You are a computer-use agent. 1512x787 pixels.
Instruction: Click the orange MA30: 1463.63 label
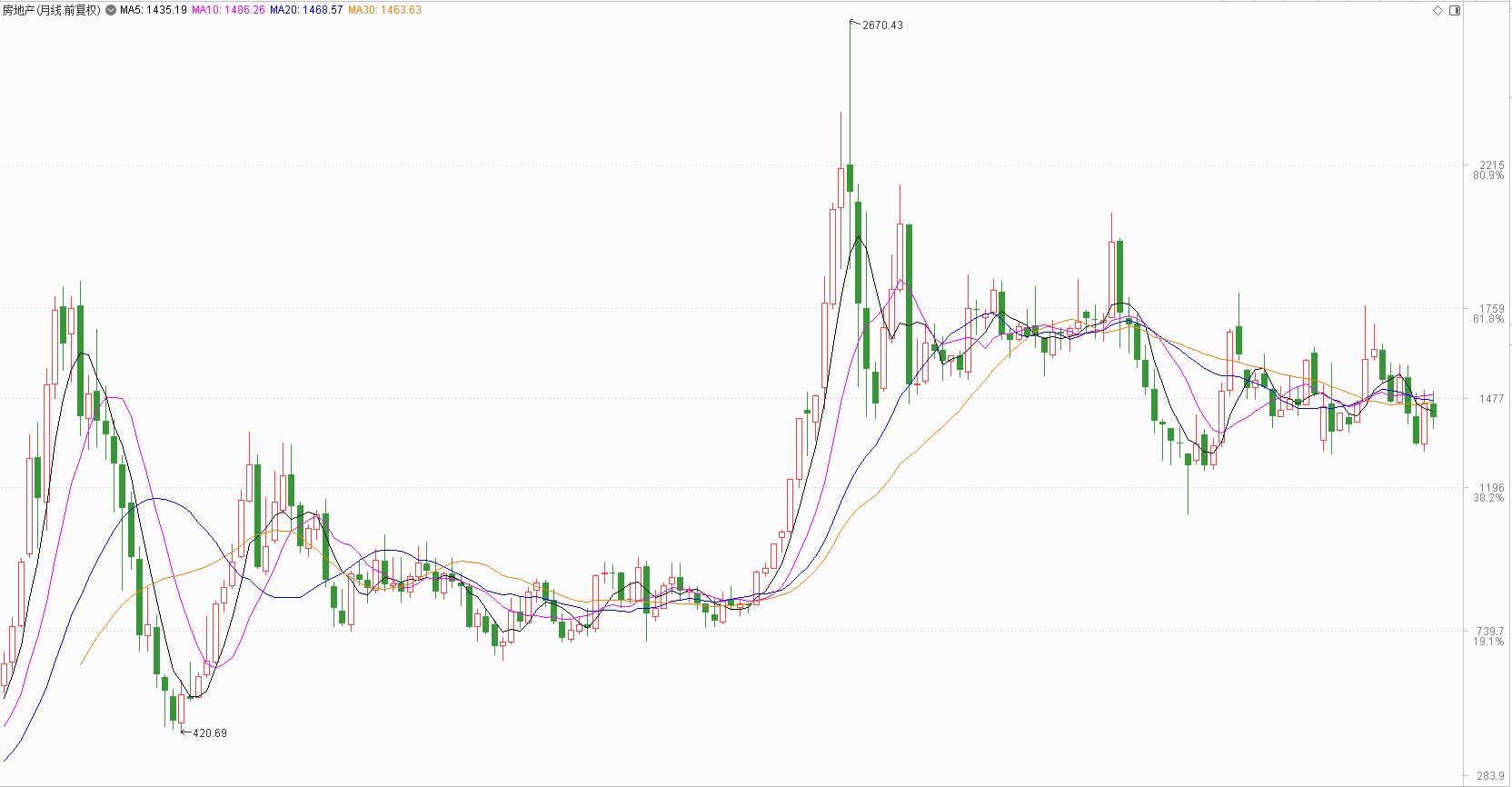point(384,10)
